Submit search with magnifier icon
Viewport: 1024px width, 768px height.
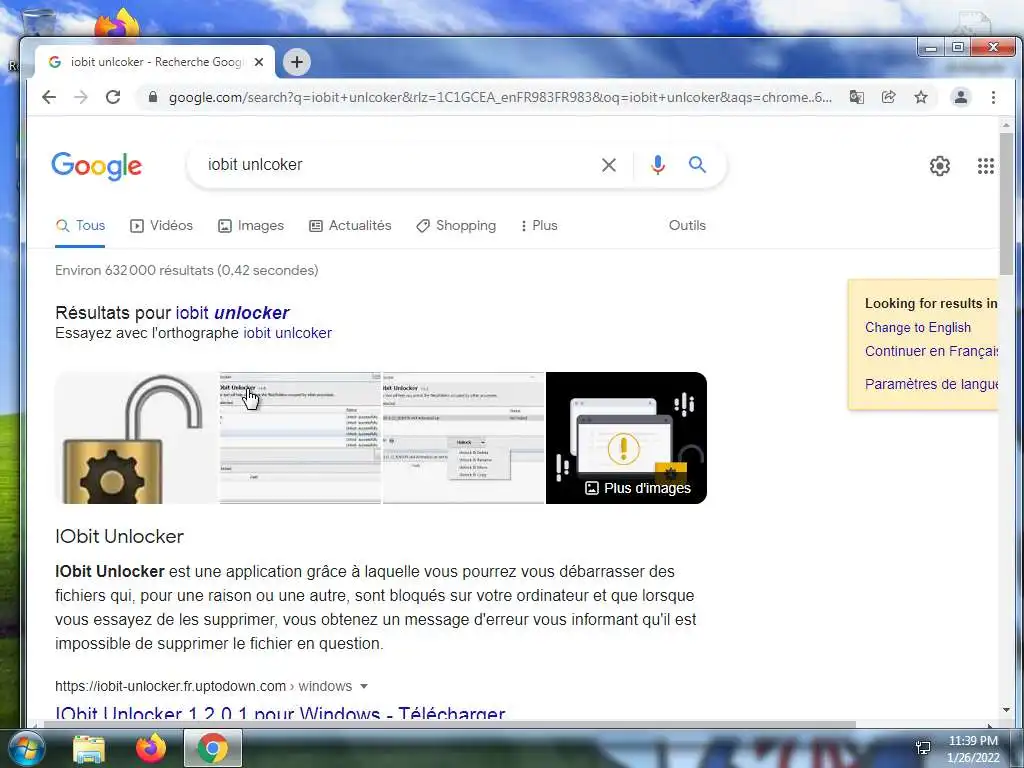click(x=697, y=165)
